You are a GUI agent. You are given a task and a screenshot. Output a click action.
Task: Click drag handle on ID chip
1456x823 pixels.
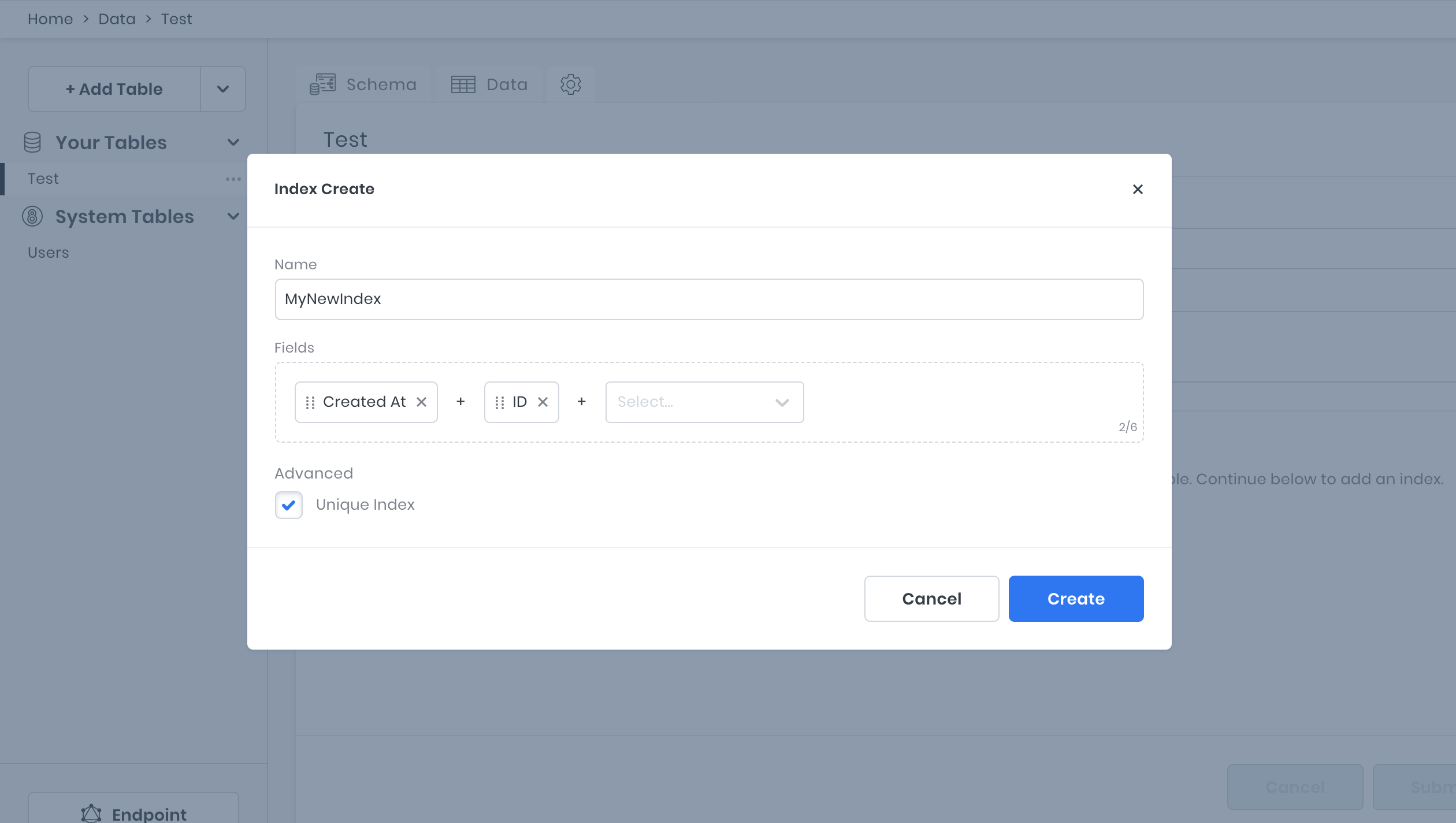coord(500,402)
